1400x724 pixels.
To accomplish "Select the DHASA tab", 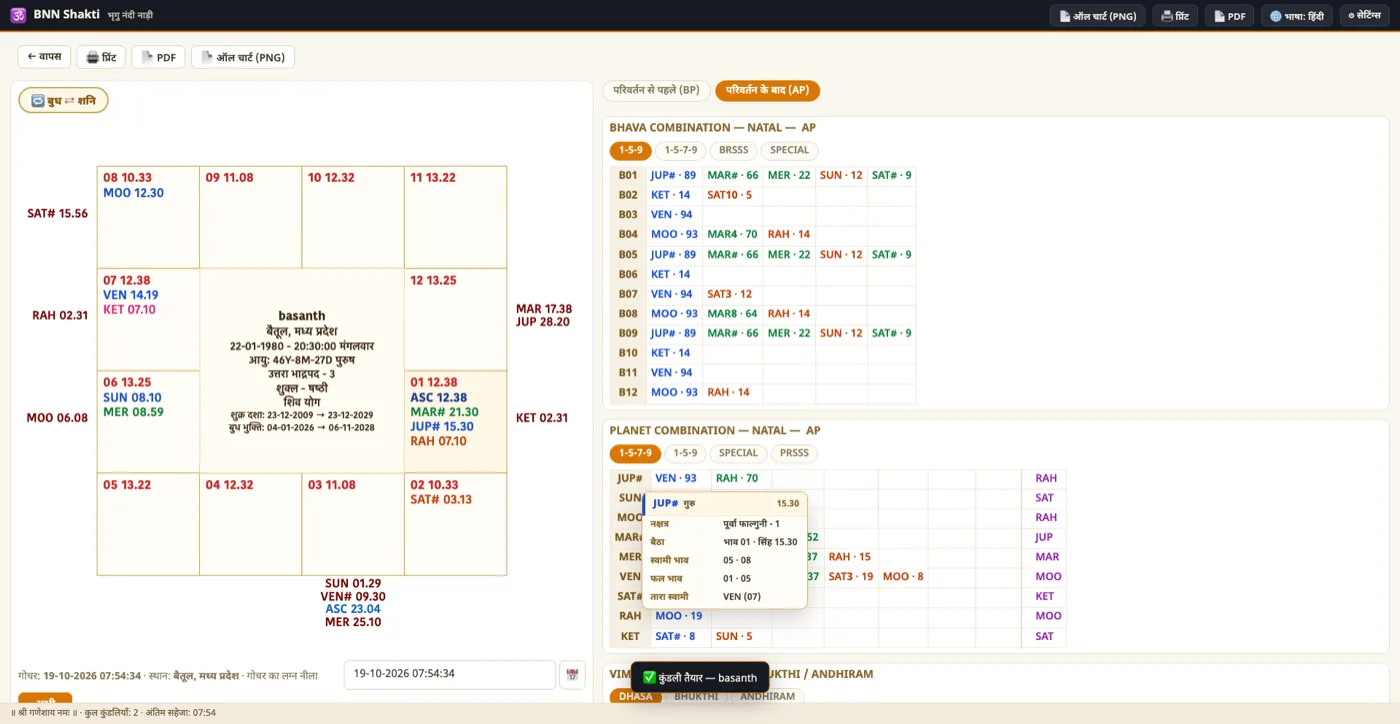I will coord(636,696).
